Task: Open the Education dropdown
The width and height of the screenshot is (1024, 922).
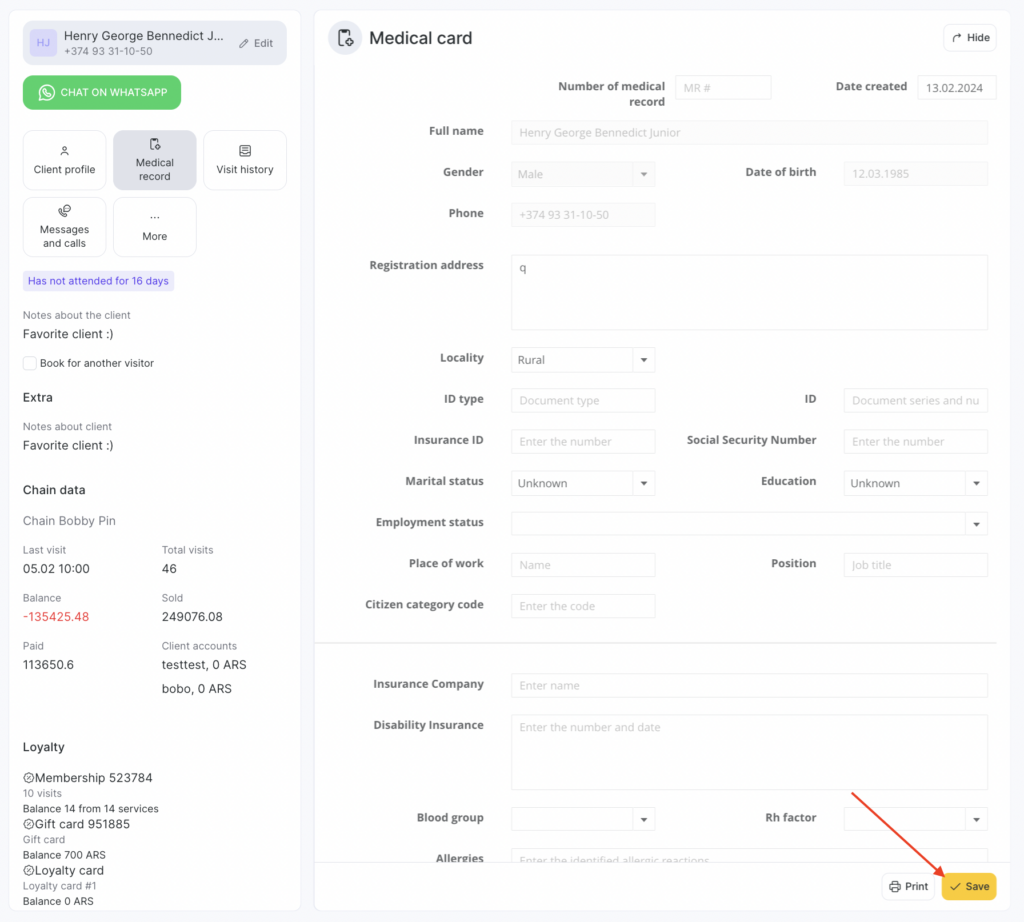Action: point(976,483)
